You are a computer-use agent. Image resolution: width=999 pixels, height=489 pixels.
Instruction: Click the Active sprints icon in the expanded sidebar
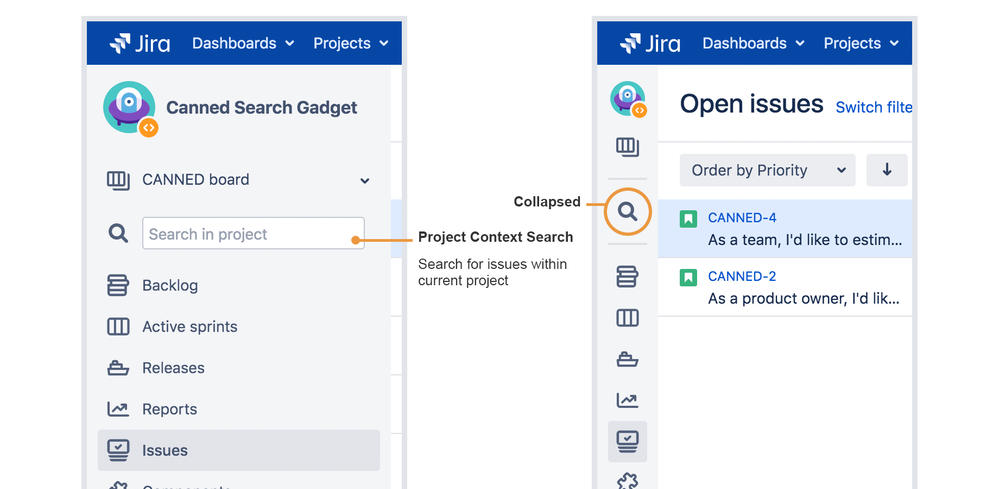pyautogui.click(x=118, y=327)
